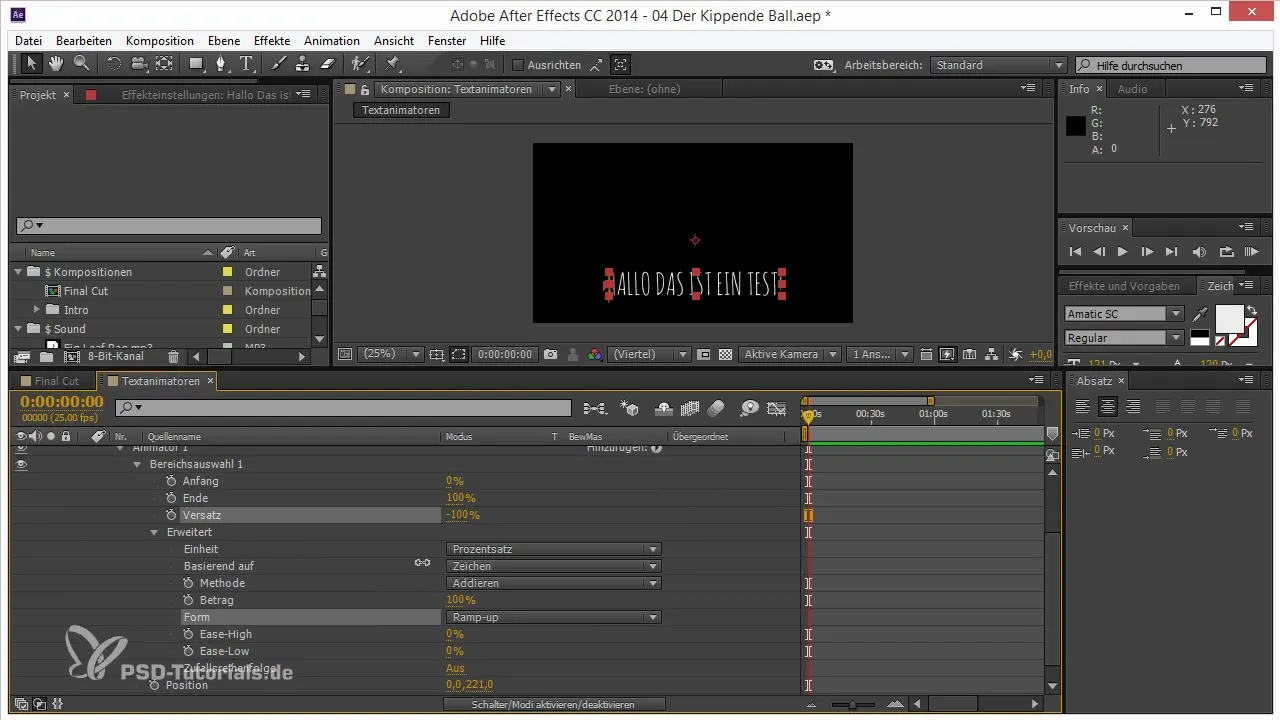Open the Amatic SC font dropdown

(1124, 314)
